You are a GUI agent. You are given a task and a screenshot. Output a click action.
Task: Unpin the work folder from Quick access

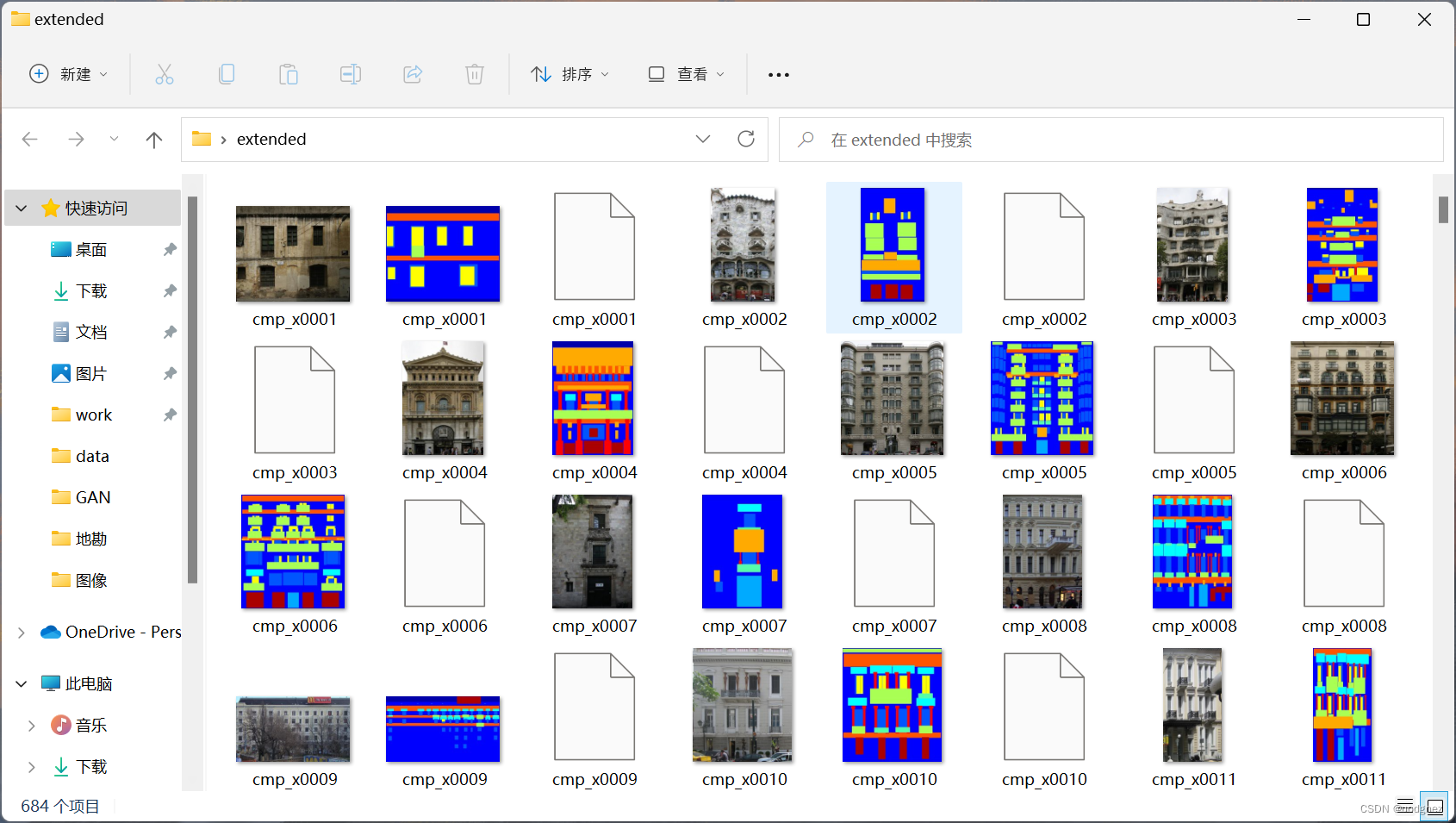(169, 415)
